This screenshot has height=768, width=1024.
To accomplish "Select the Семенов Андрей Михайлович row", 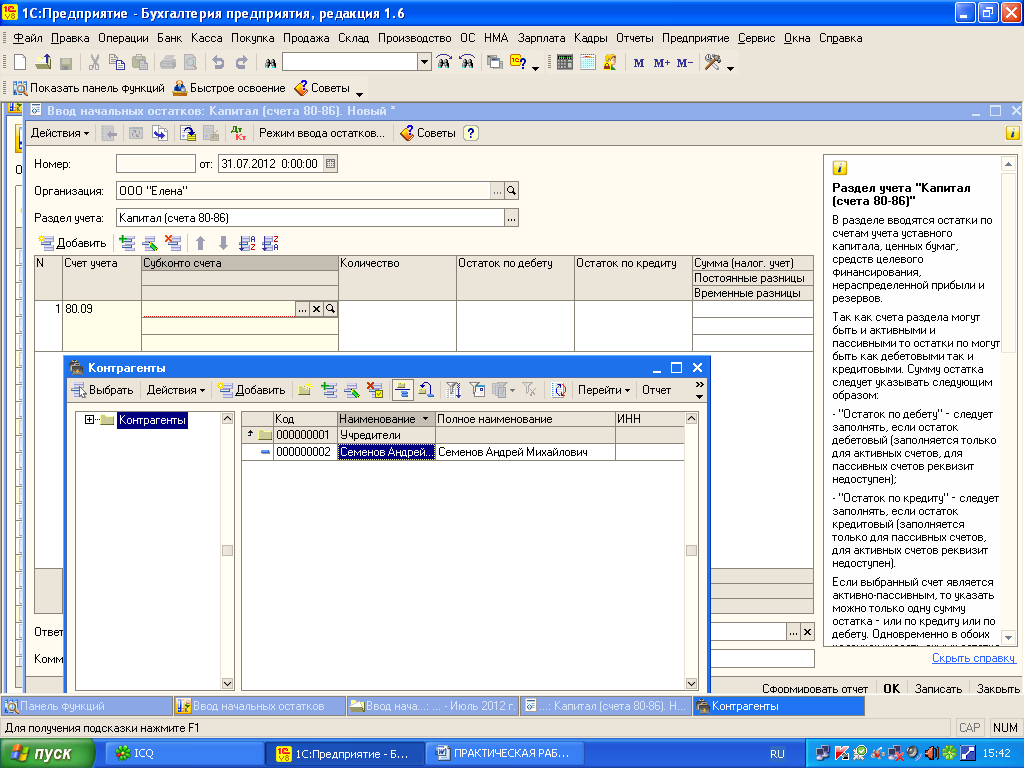I will click(463, 452).
